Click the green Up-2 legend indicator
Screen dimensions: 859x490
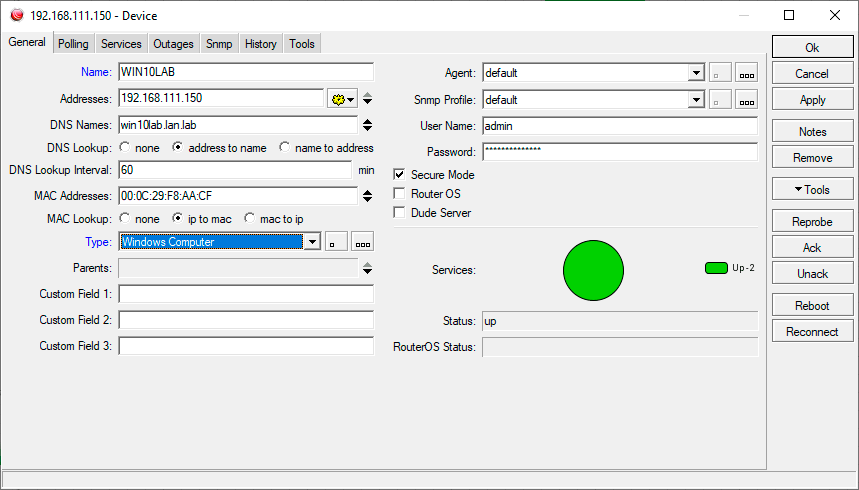click(x=716, y=268)
